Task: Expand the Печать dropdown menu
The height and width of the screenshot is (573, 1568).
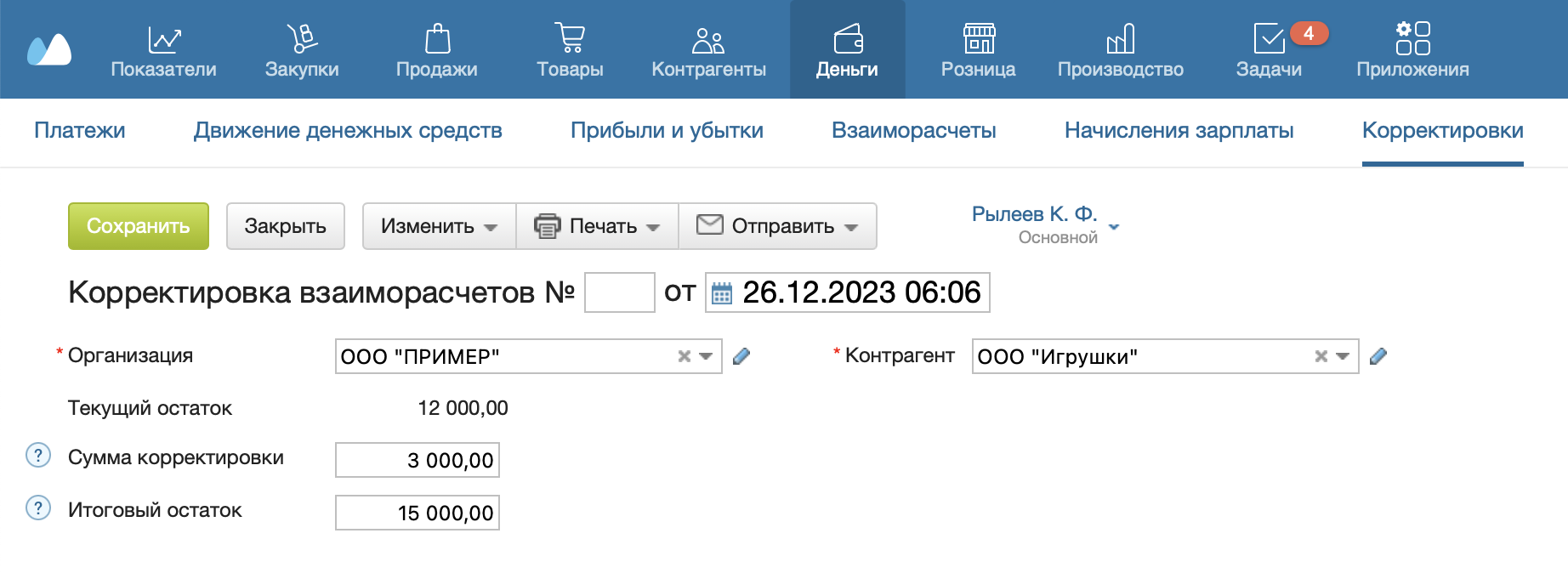Action: [x=597, y=226]
